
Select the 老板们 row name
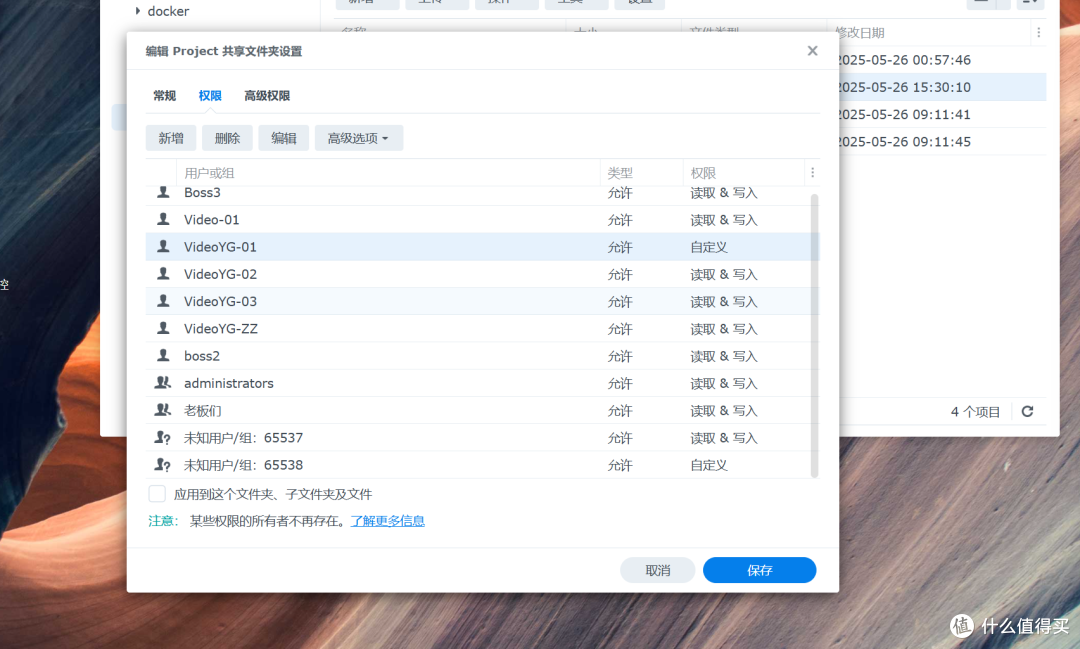(202, 411)
